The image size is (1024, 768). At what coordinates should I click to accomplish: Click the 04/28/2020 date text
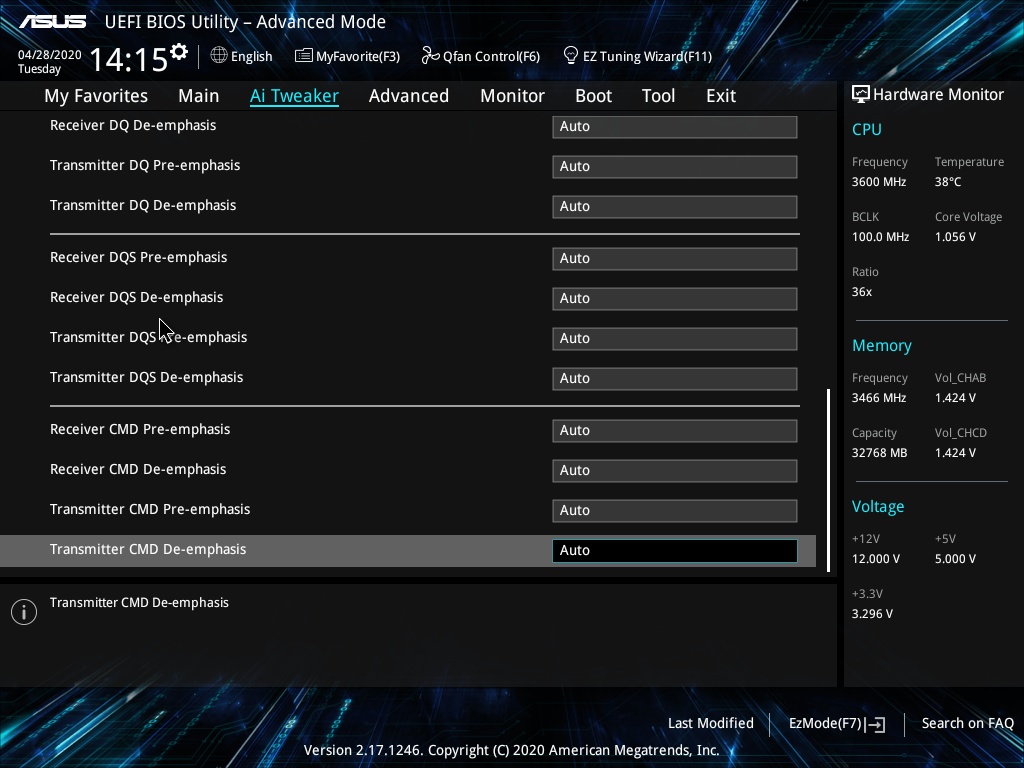pyautogui.click(x=50, y=55)
